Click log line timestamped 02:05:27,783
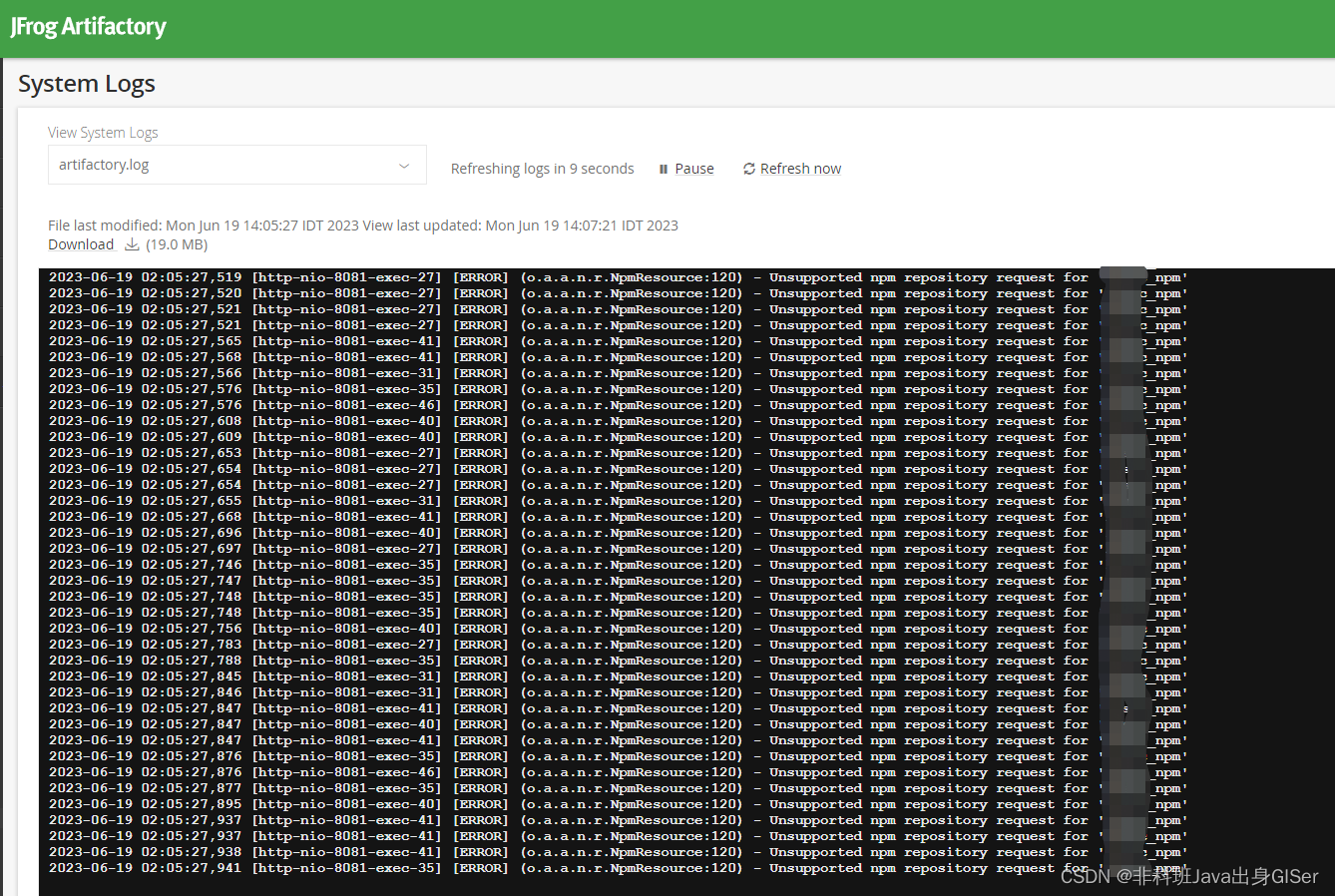Image resolution: width=1335 pixels, height=896 pixels. click(x=619, y=645)
